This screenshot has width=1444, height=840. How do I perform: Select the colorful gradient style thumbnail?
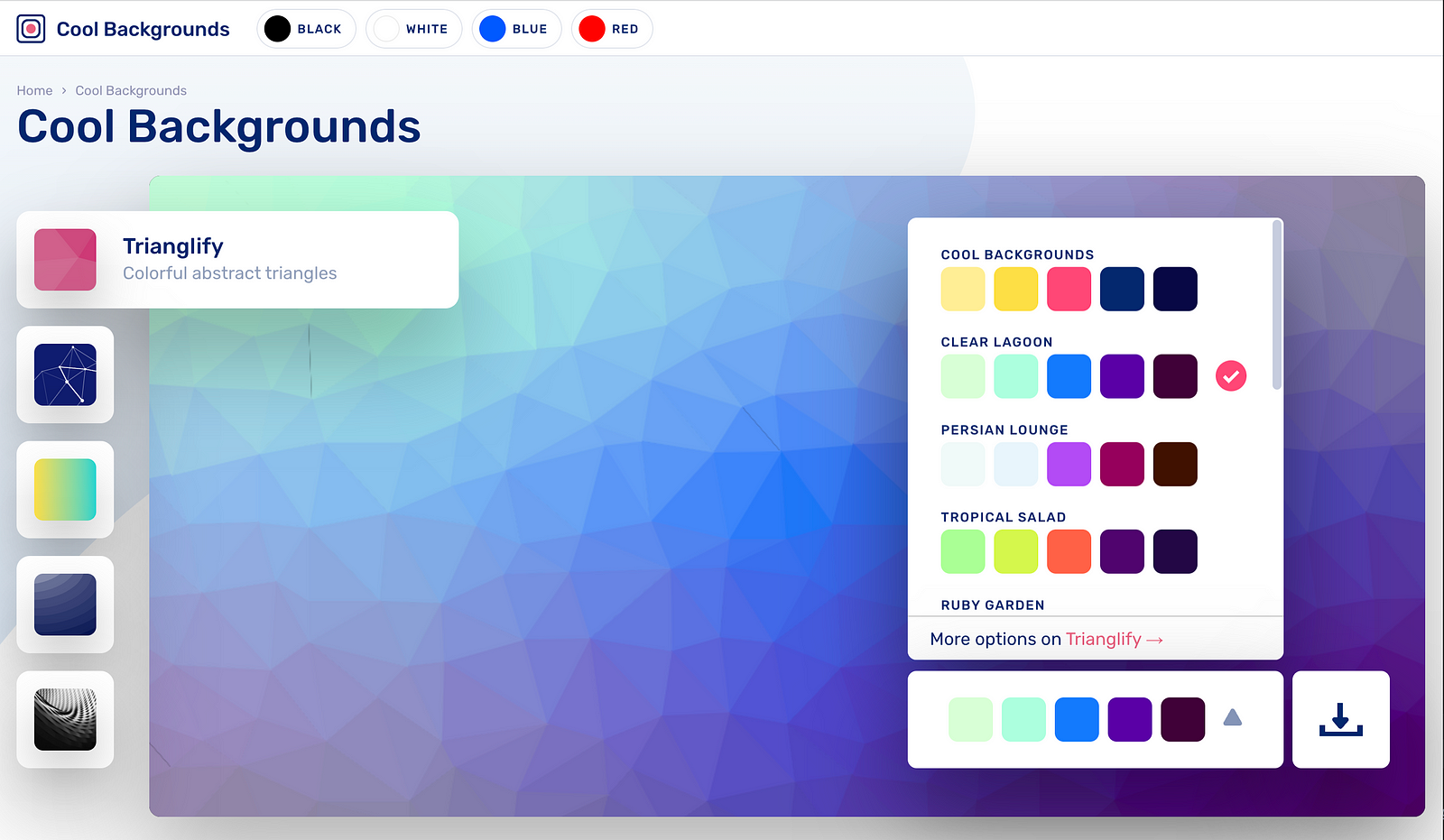pos(64,490)
